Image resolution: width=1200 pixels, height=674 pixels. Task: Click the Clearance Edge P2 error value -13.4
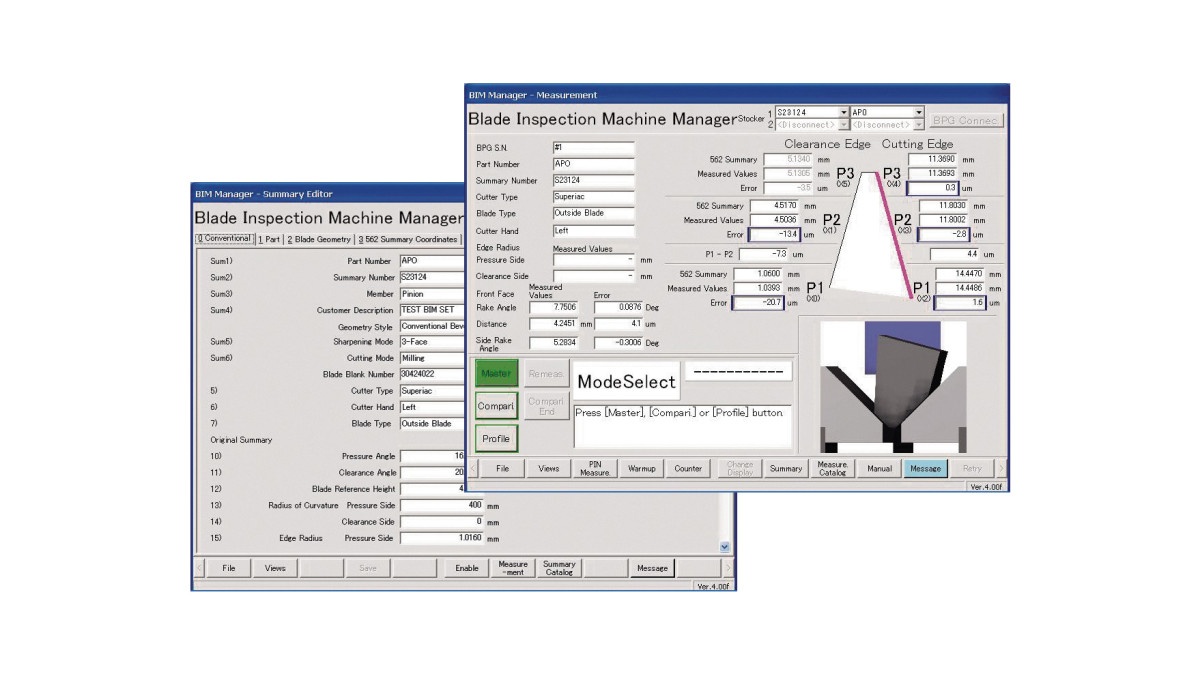click(x=773, y=235)
